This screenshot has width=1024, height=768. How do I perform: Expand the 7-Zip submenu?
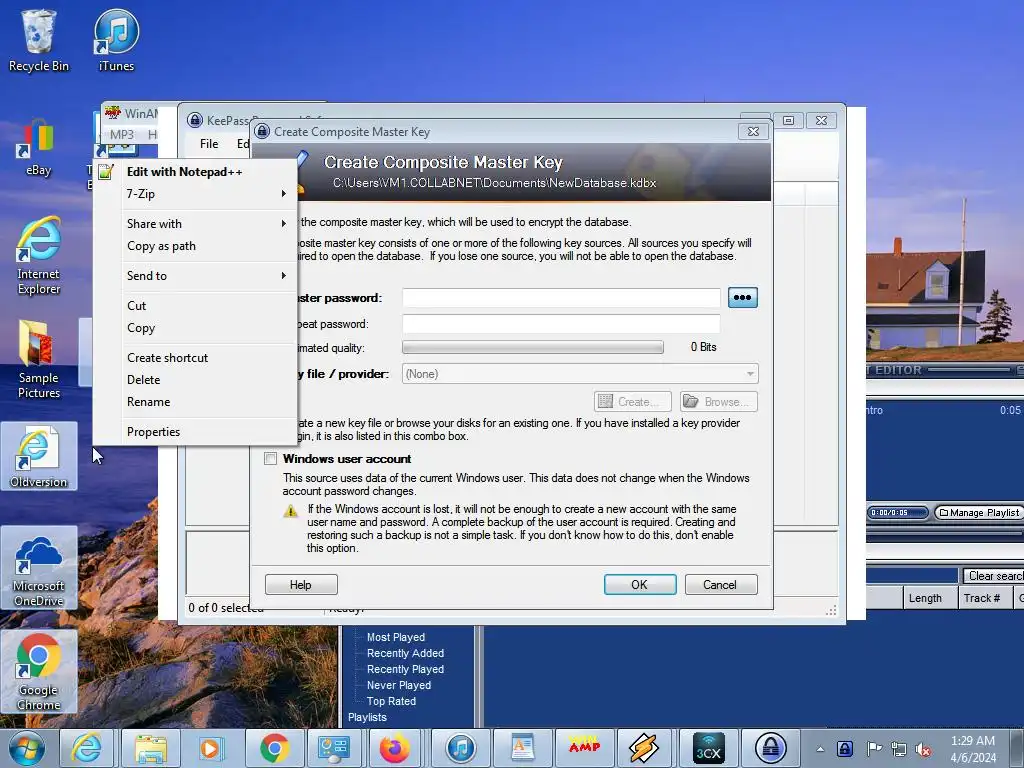click(x=196, y=194)
